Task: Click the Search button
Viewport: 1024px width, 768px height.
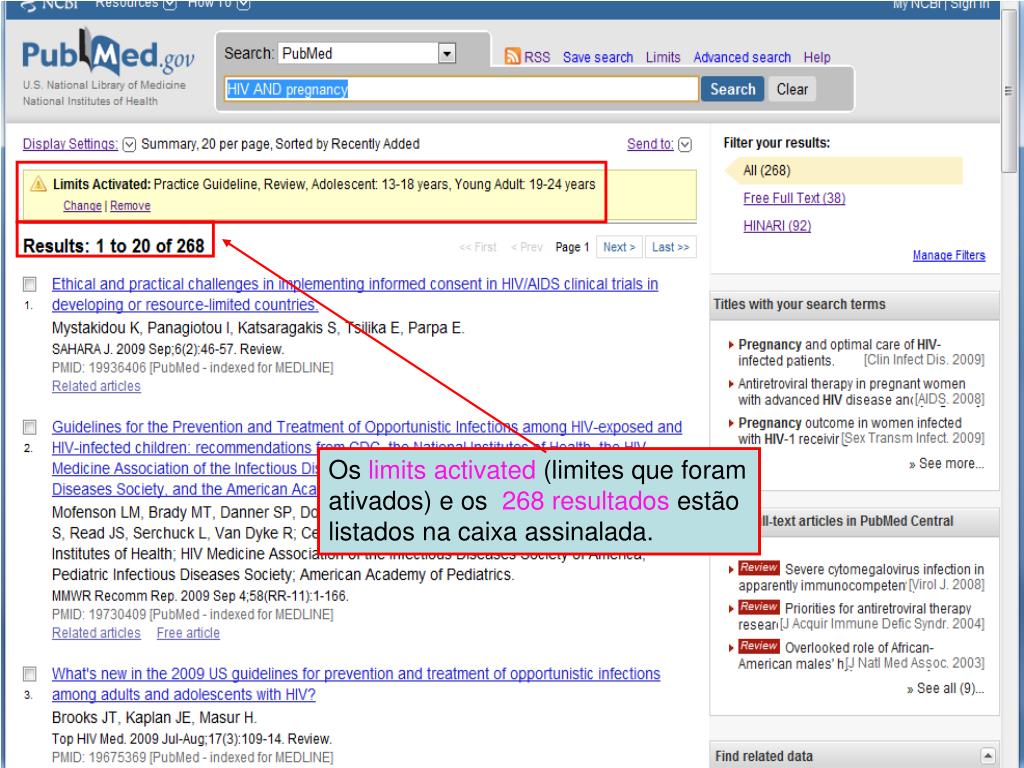Action: 732,89
